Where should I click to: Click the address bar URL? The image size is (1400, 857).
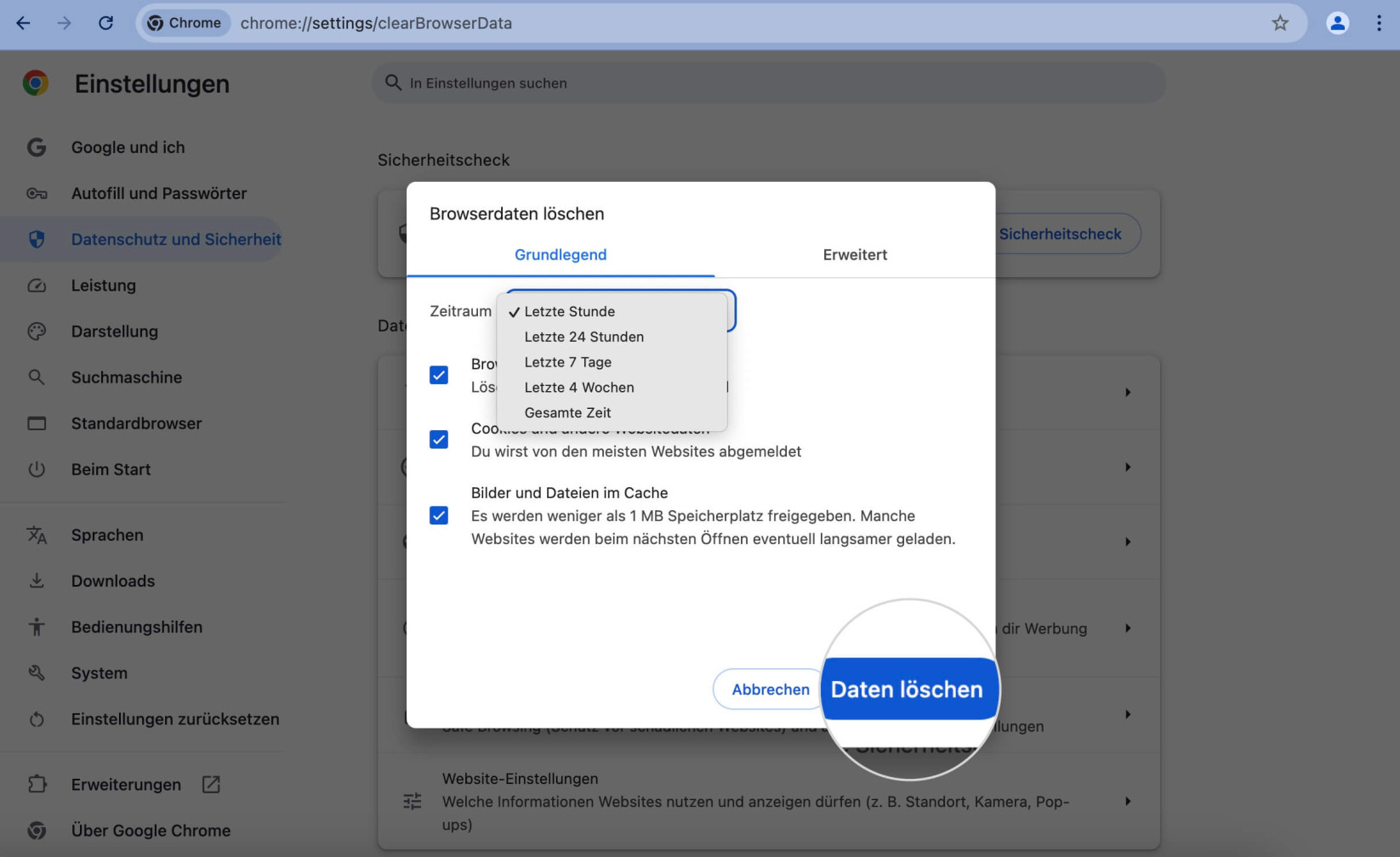click(376, 23)
